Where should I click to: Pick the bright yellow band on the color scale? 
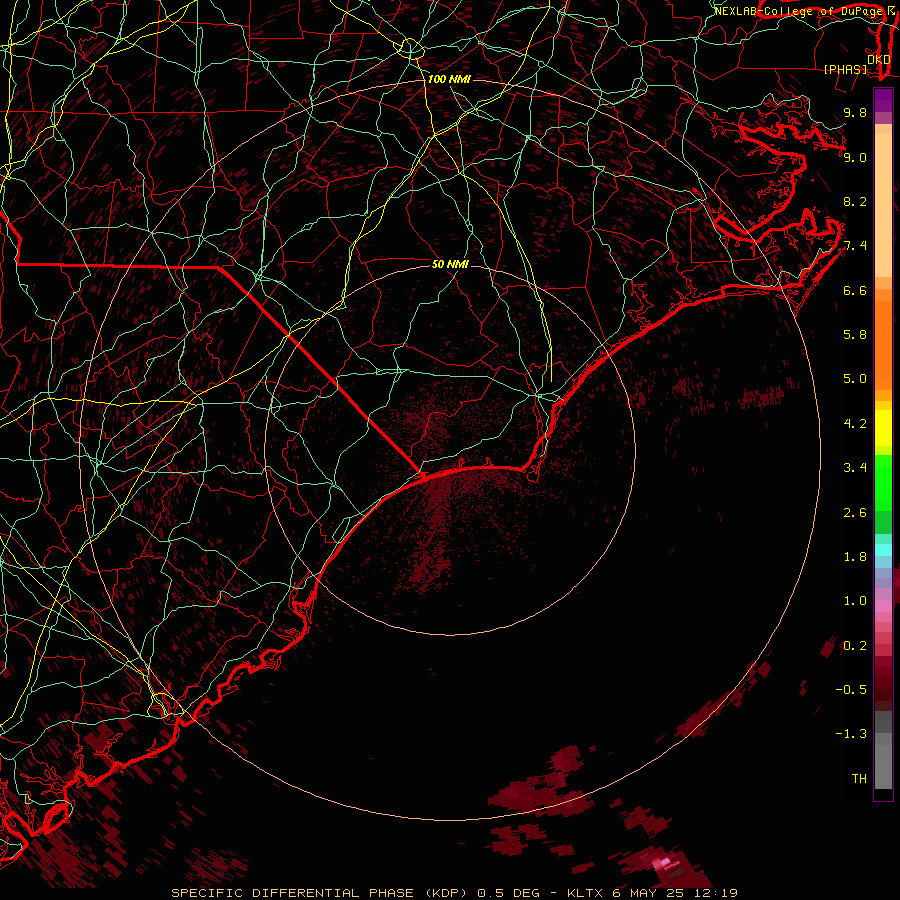pos(883,428)
